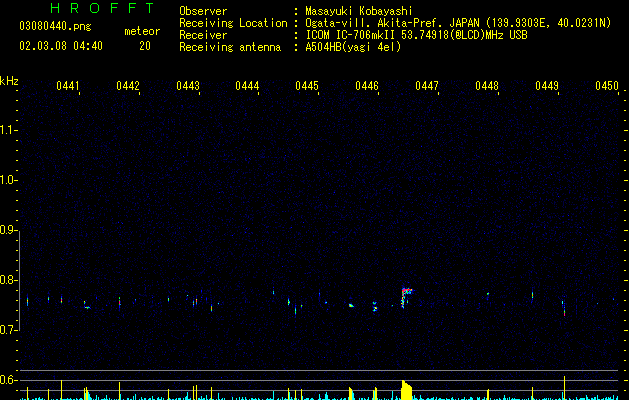The height and width of the screenshot is (400, 629).
Task: Click the 0.6 kHz axis label
Action: pyautogui.click(x=8, y=380)
